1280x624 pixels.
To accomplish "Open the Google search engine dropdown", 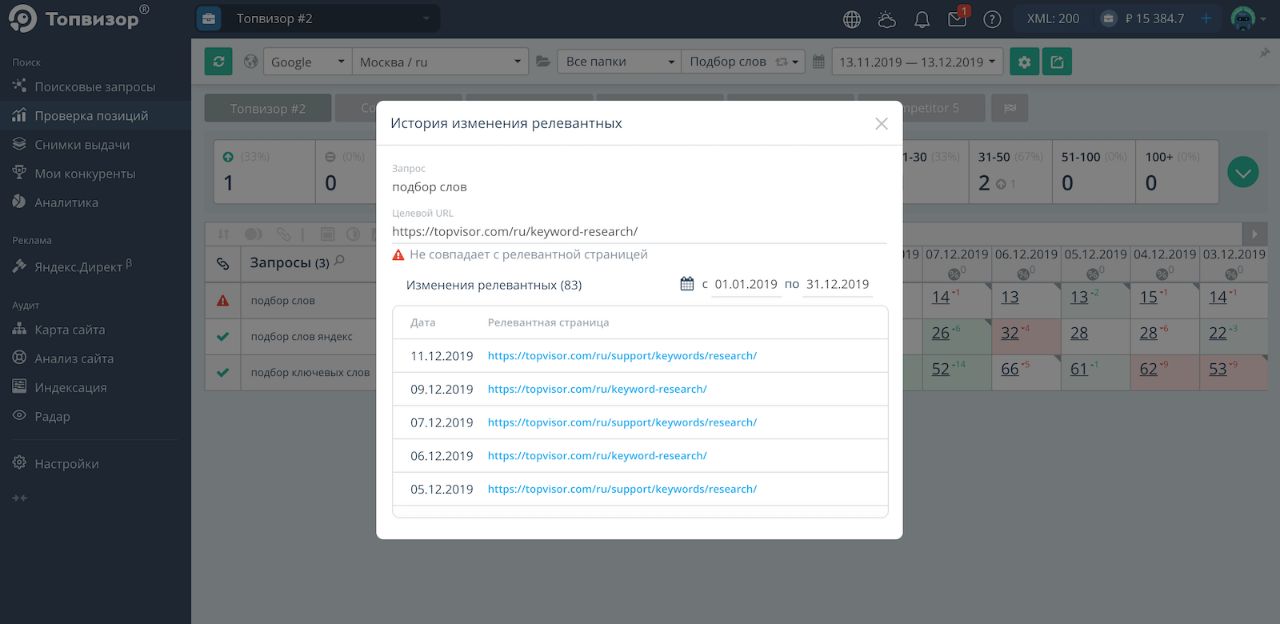I will click(308, 62).
